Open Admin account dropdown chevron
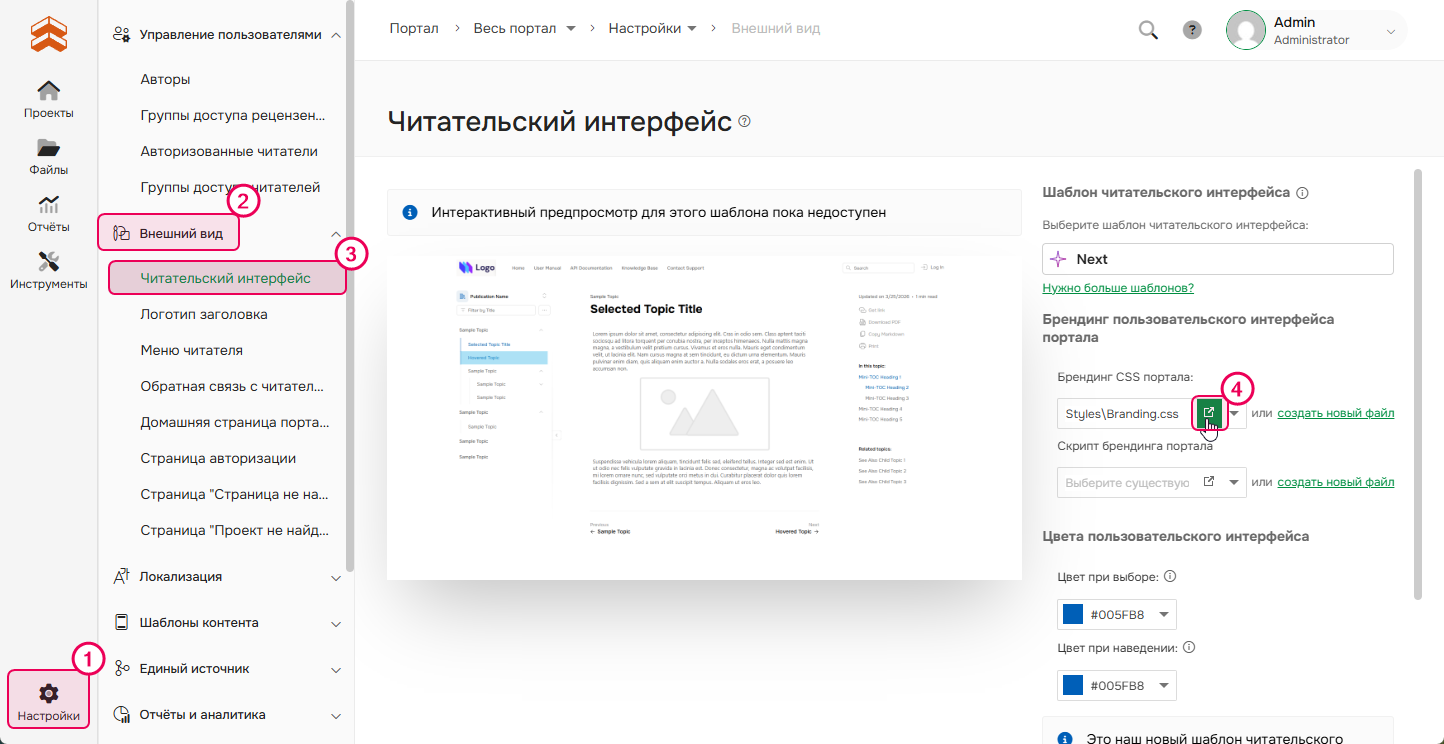The image size is (1444, 744). (x=1390, y=32)
